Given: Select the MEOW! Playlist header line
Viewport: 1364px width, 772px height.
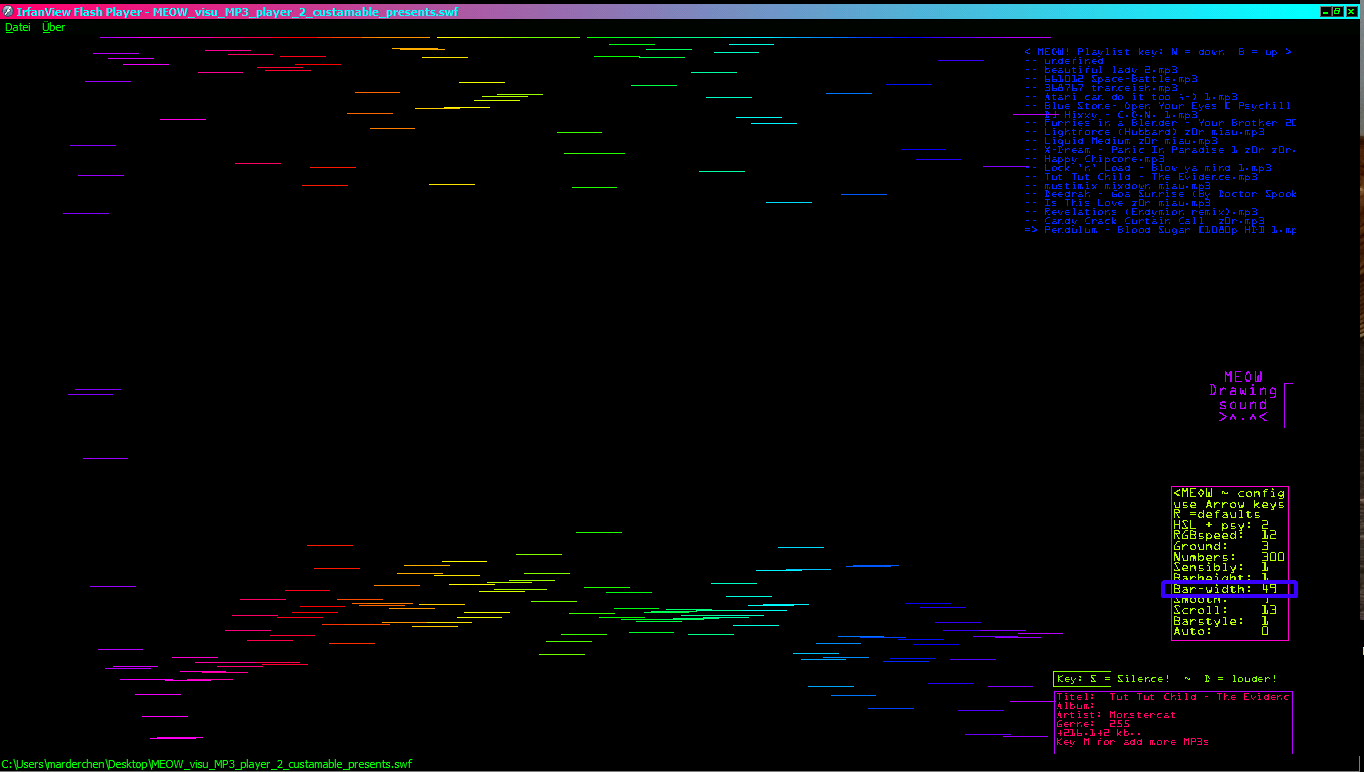Looking at the screenshot, I should (1158, 52).
